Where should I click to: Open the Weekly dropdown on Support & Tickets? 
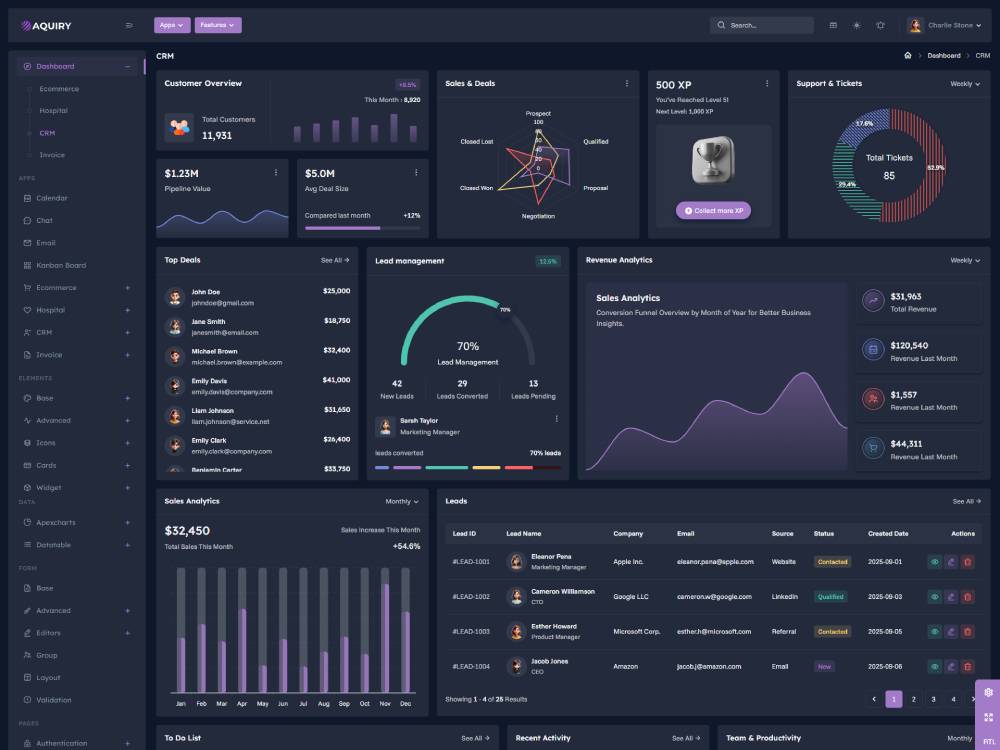(965, 83)
